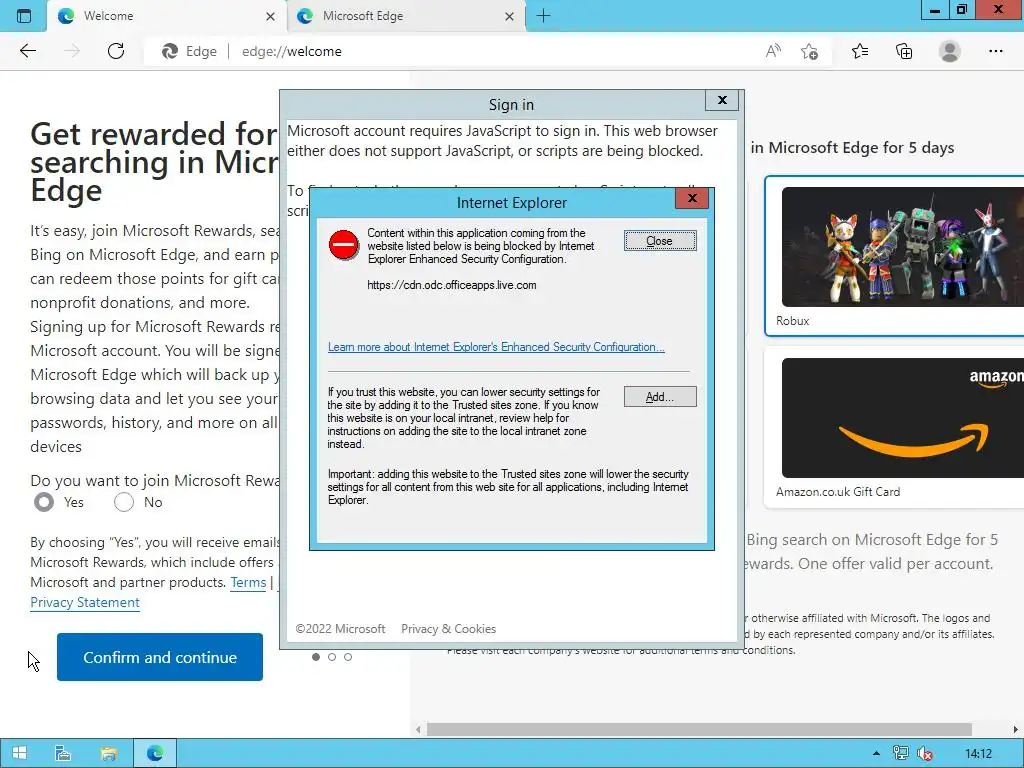The height and width of the screenshot is (768, 1024).
Task: Click the Close button in Internet Explorer dialog
Action: click(660, 241)
